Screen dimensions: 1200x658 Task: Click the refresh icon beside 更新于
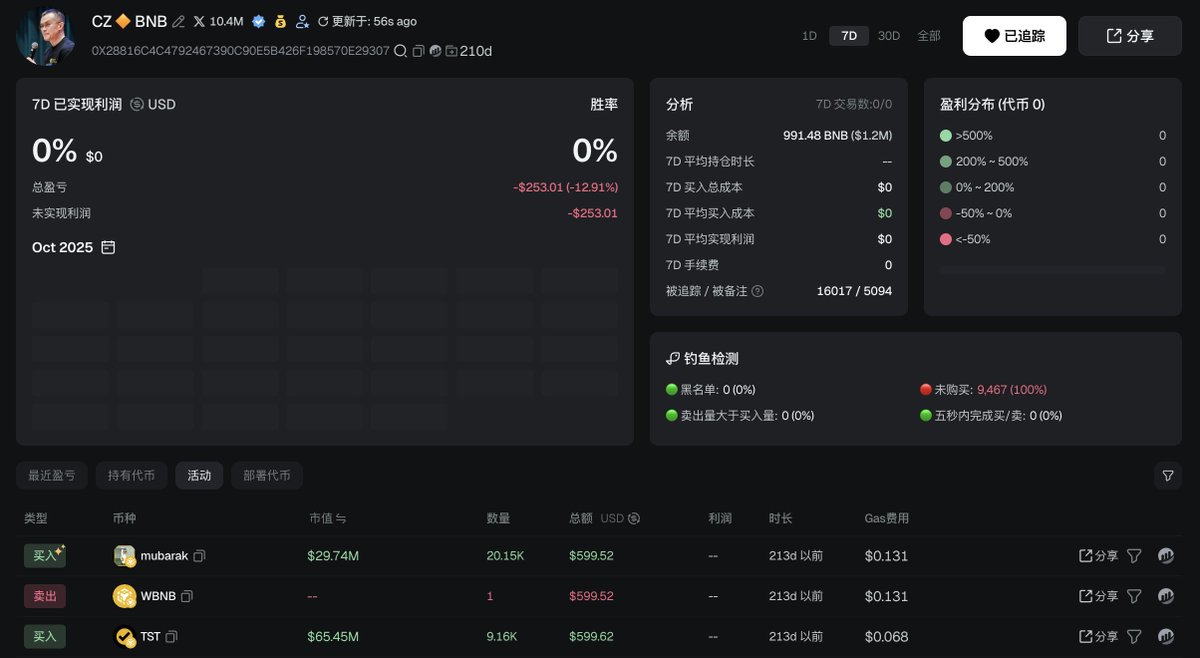click(323, 21)
